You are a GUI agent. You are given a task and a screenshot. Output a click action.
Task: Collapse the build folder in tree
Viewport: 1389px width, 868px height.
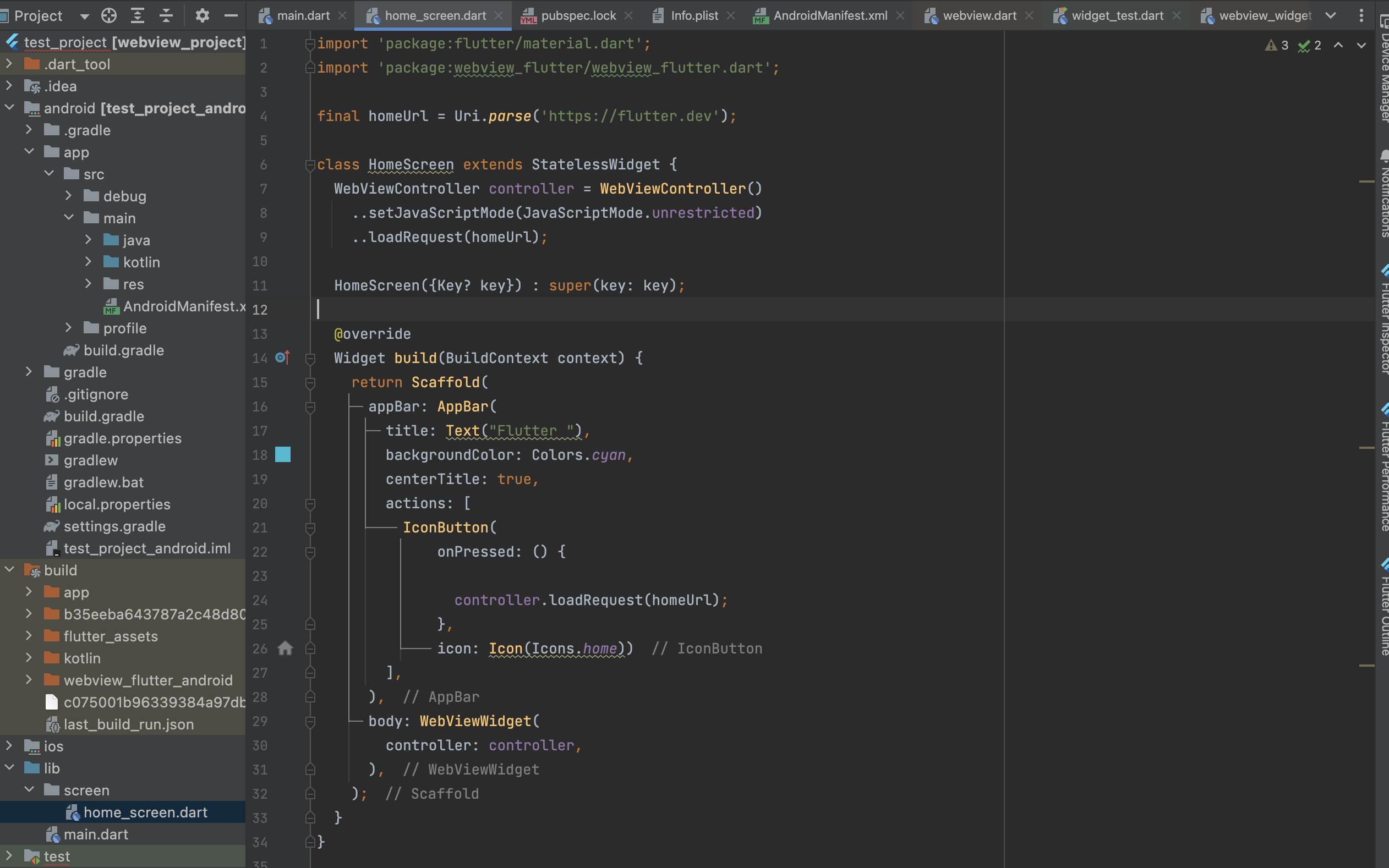(9, 569)
